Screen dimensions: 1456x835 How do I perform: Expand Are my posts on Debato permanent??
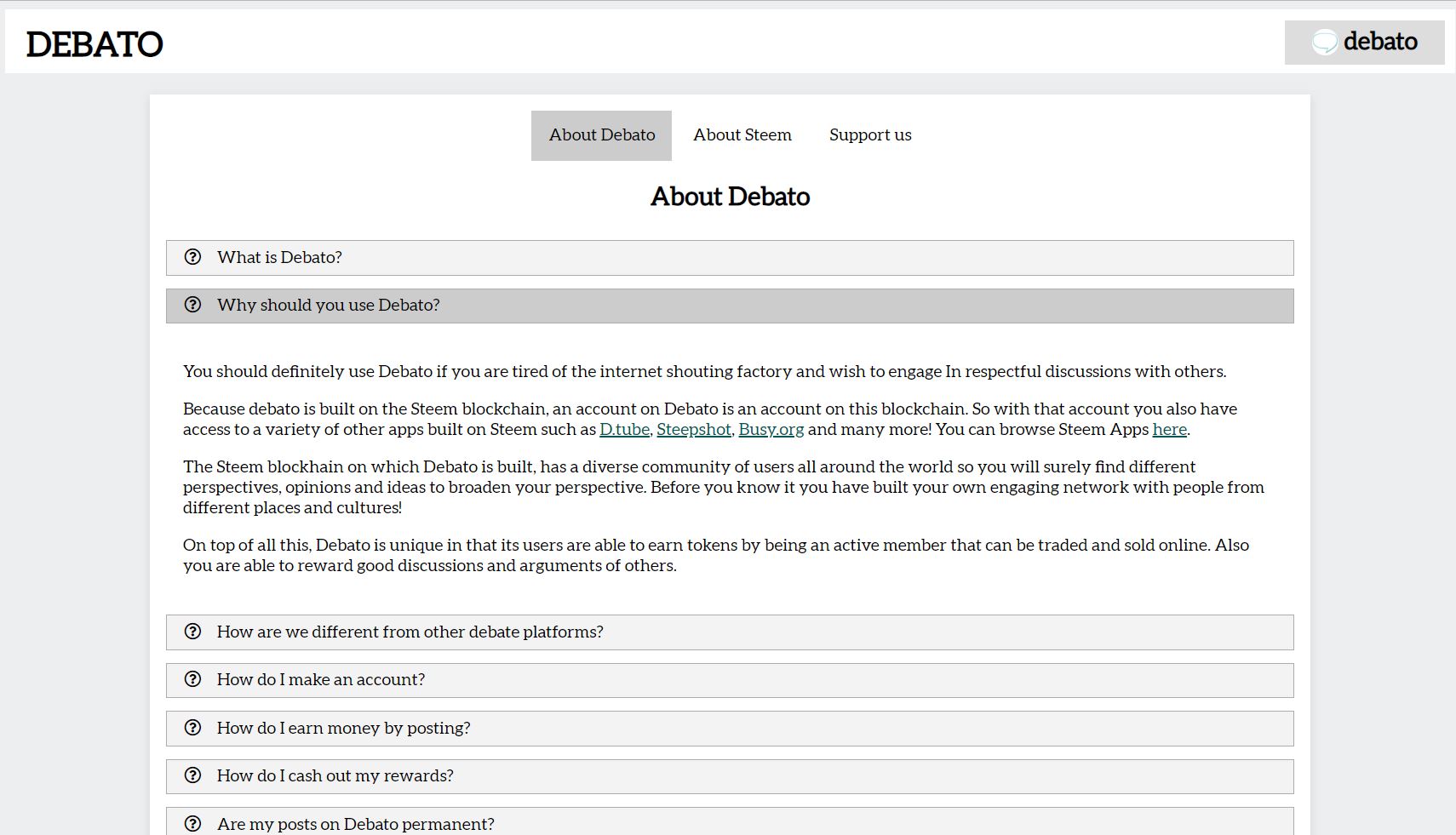tap(730, 821)
